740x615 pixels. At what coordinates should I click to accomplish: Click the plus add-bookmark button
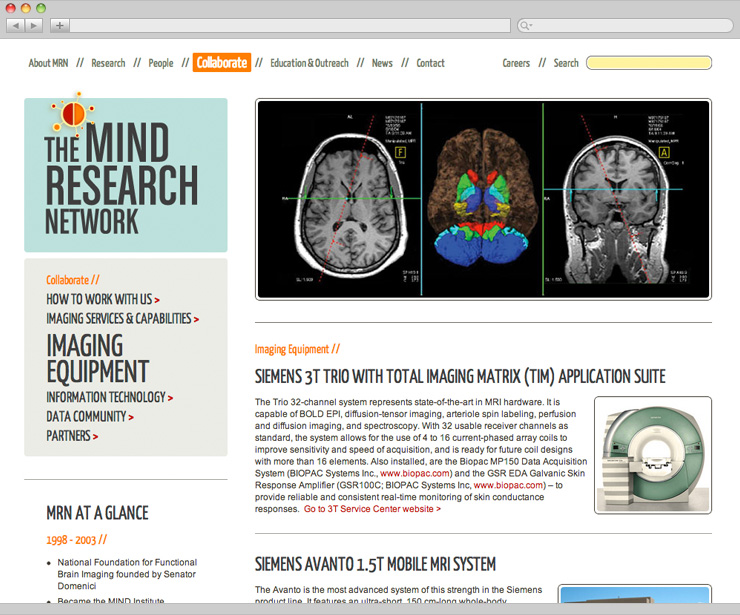60,25
